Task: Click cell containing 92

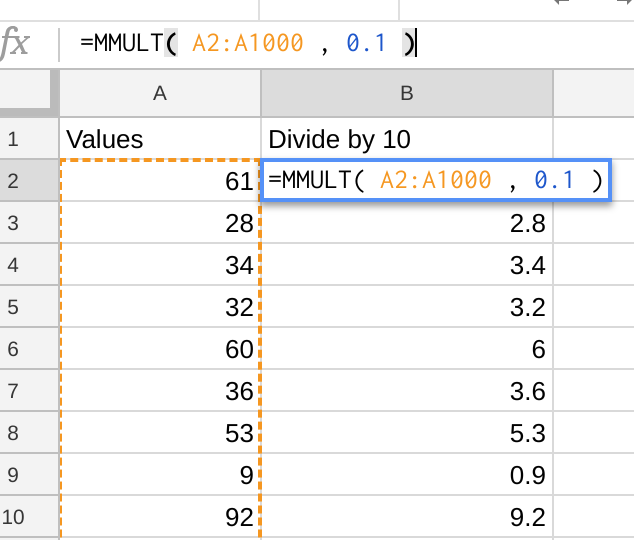Action: 160,517
